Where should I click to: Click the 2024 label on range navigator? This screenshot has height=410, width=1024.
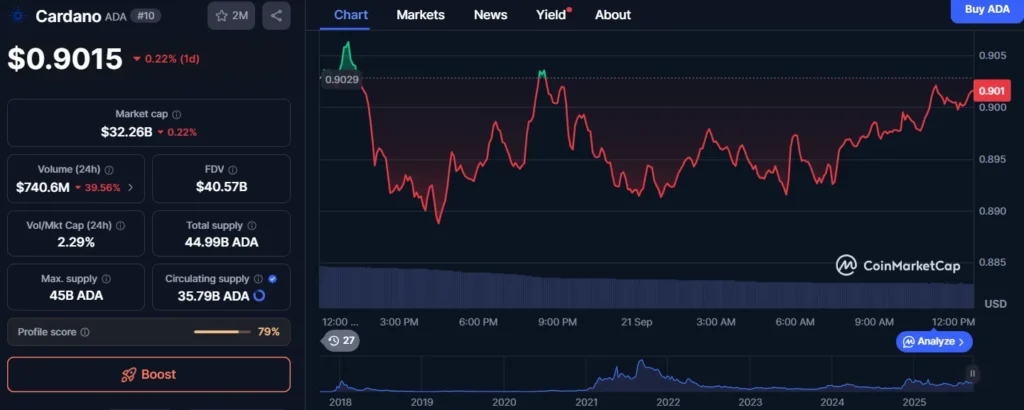(x=832, y=402)
